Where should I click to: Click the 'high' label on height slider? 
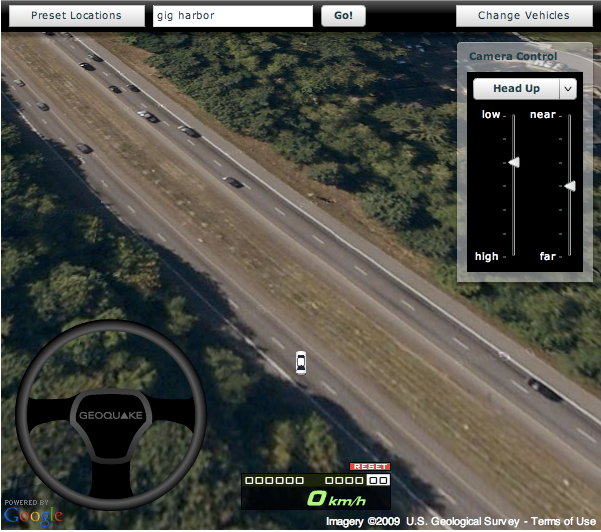[486, 256]
